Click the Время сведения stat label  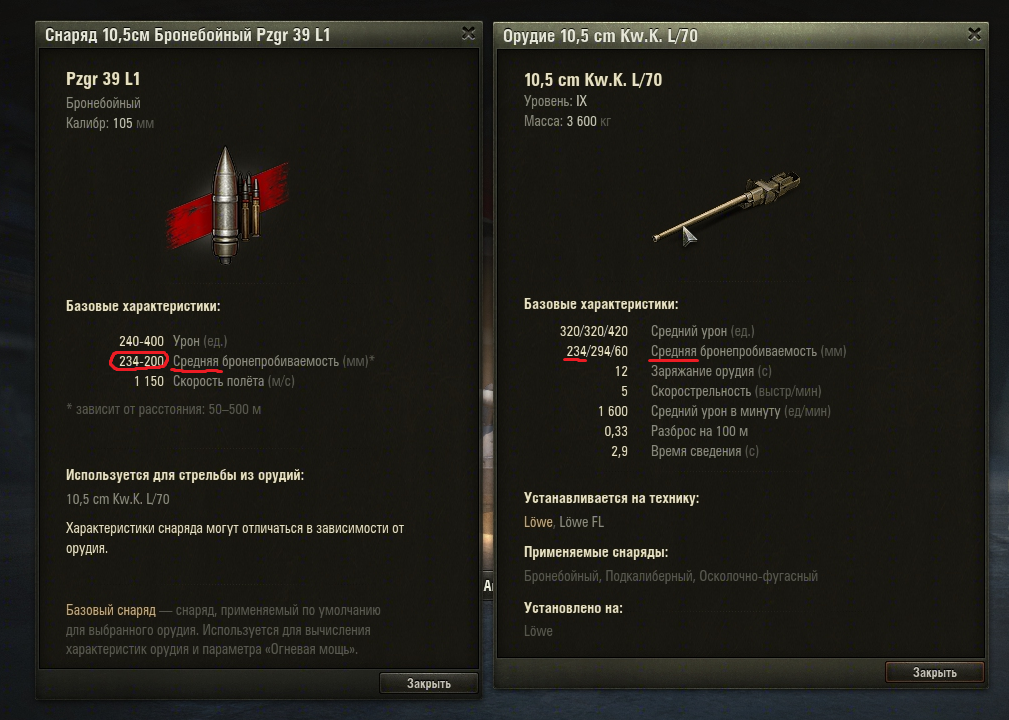point(704,451)
